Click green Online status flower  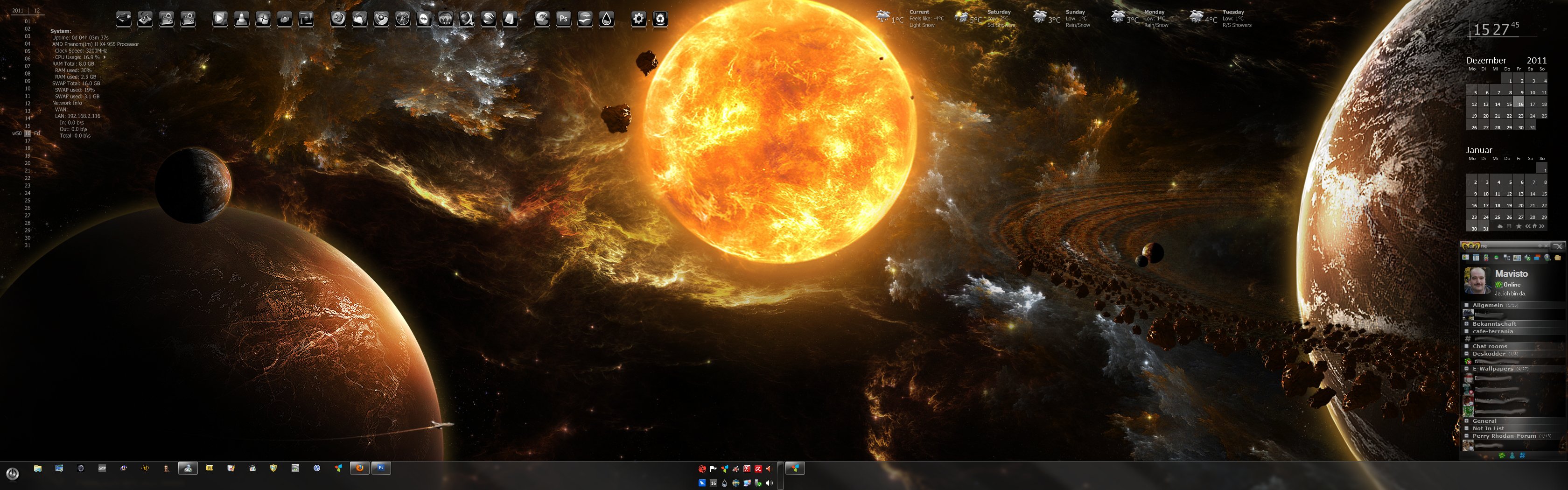tap(1498, 285)
